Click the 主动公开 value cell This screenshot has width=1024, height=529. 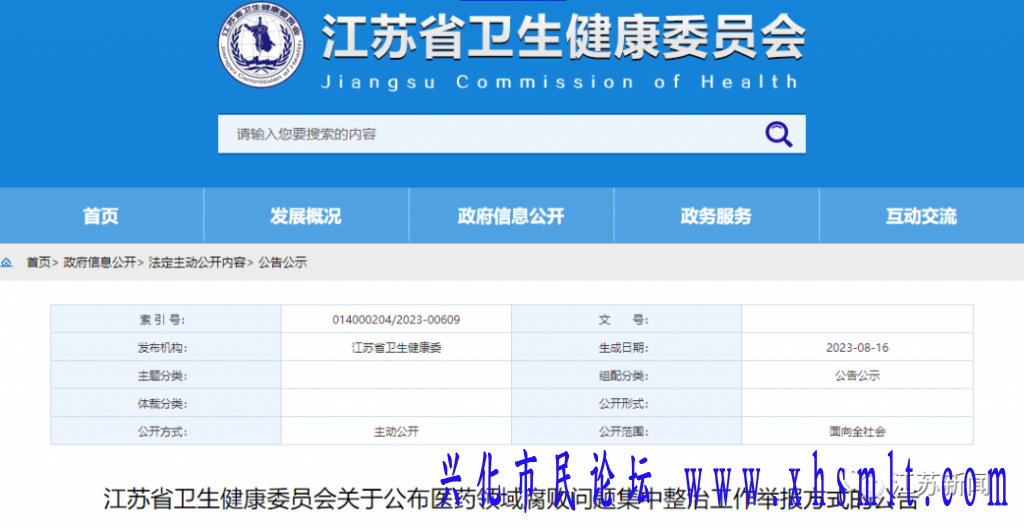pyautogui.click(x=396, y=432)
